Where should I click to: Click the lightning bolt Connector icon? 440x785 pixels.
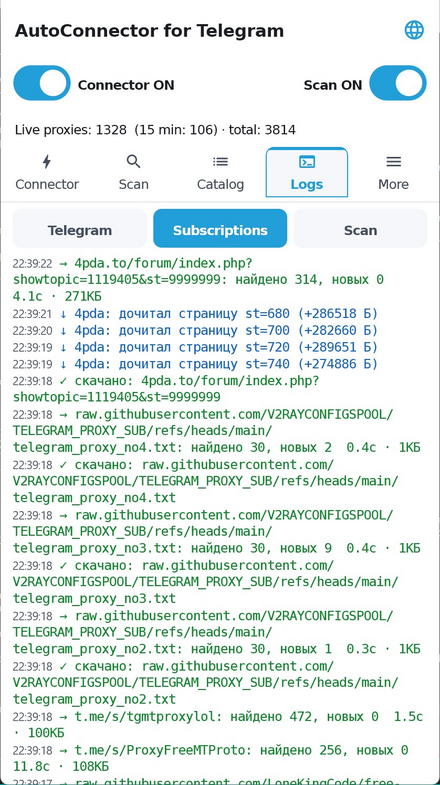(x=47, y=161)
